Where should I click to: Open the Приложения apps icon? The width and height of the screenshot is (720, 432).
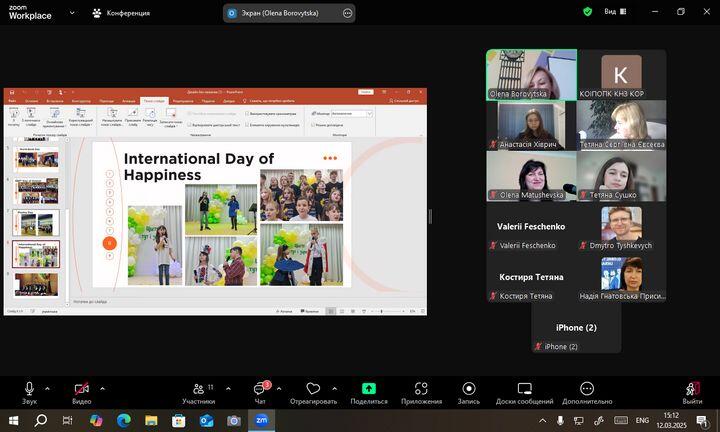421,388
